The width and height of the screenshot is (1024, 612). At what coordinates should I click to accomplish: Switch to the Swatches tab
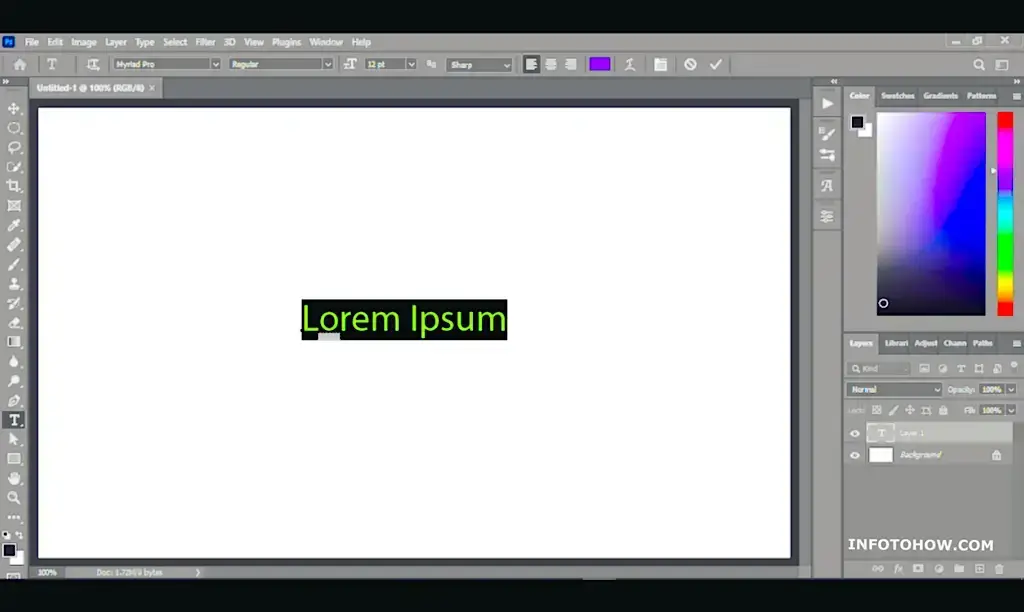[897, 96]
